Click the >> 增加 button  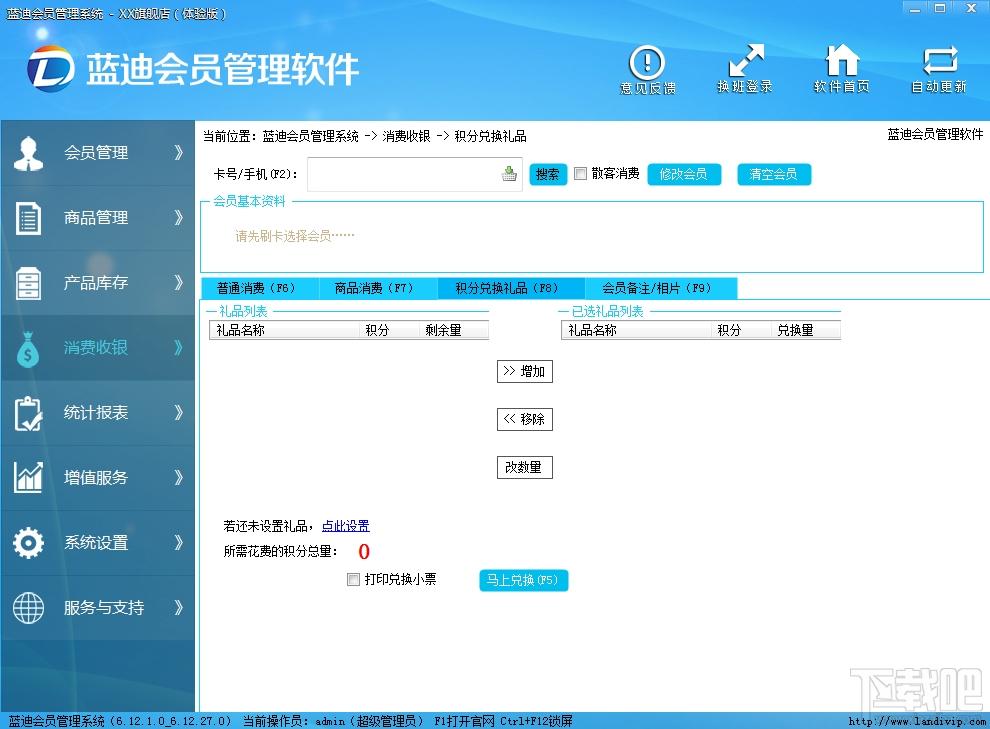tap(525, 371)
